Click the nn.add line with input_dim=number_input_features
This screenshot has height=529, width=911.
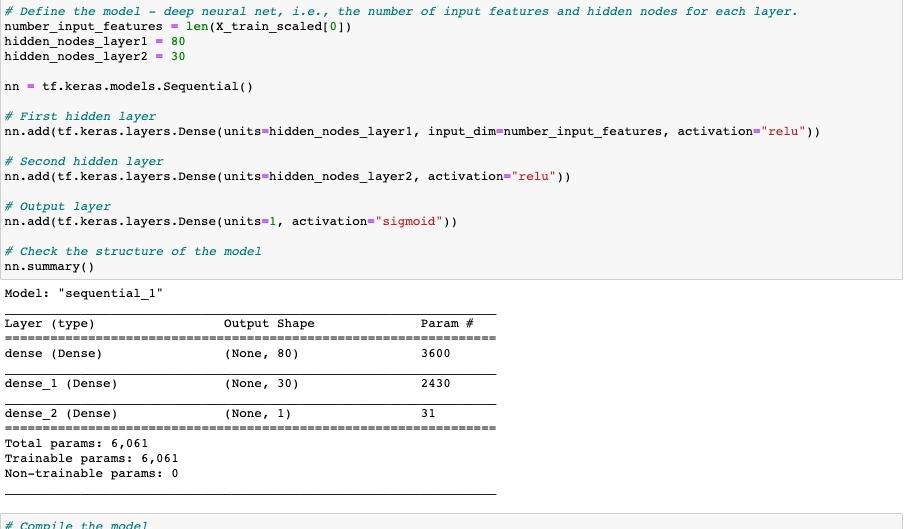pos(413,132)
